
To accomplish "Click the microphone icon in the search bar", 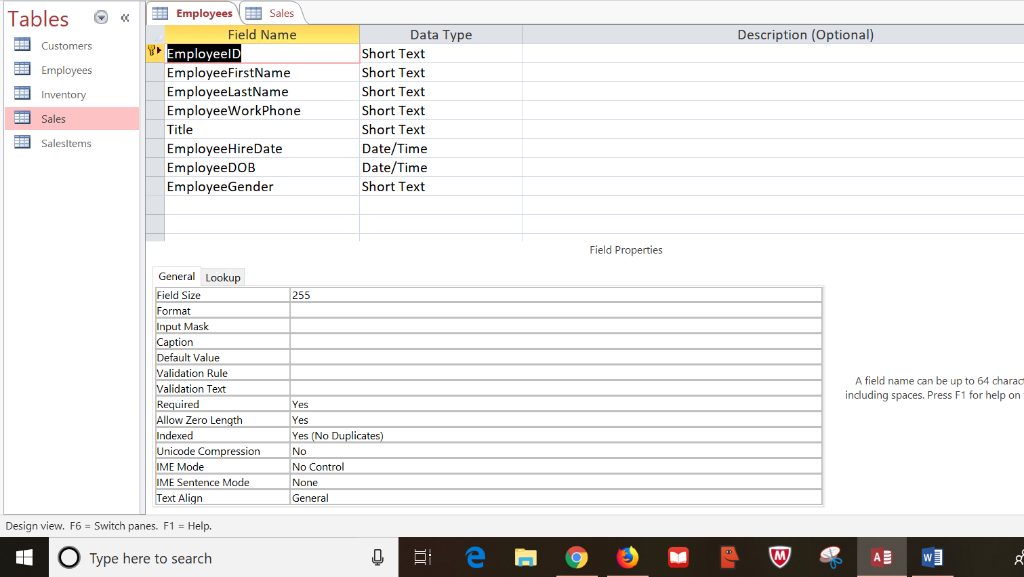I will pyautogui.click(x=377, y=558).
